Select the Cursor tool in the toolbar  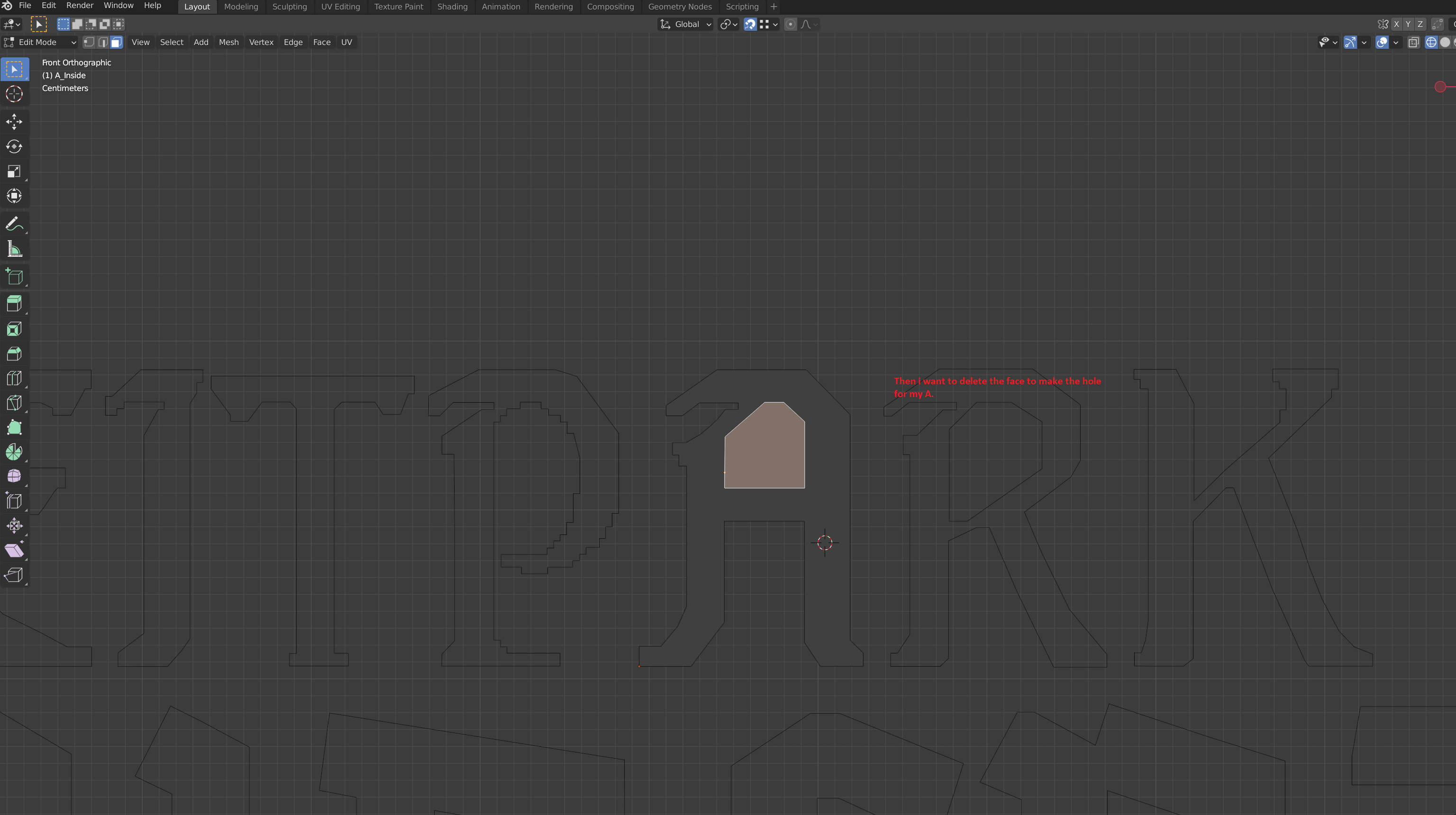click(14, 94)
